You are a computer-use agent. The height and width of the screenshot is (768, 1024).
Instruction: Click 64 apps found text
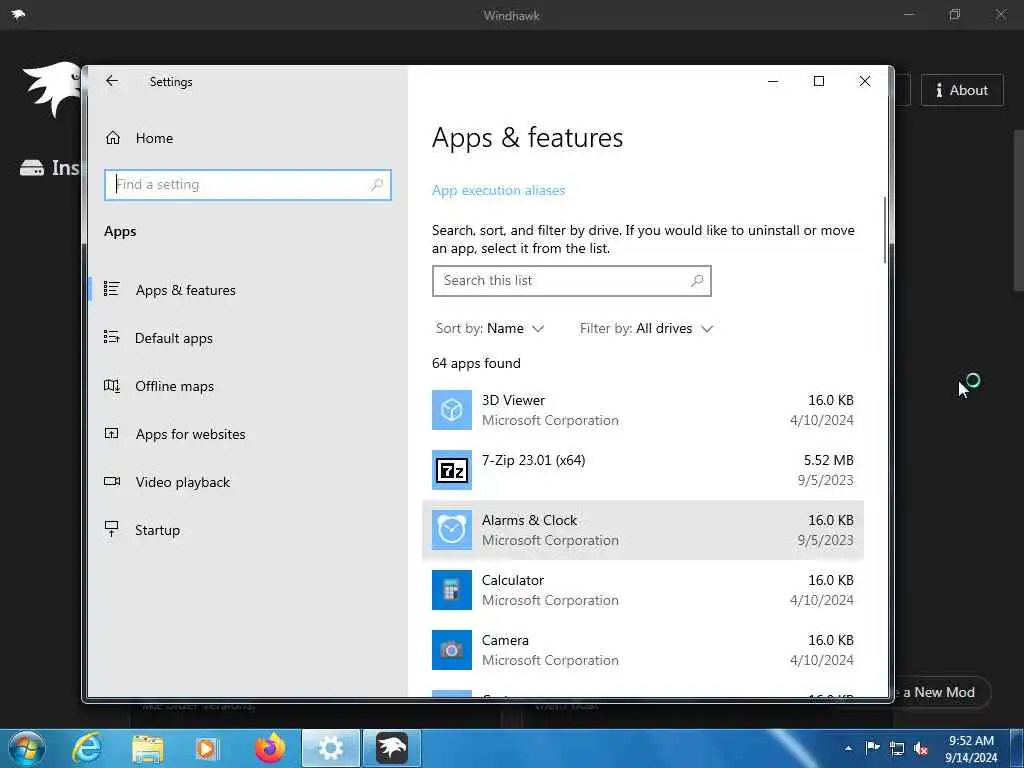pos(476,363)
